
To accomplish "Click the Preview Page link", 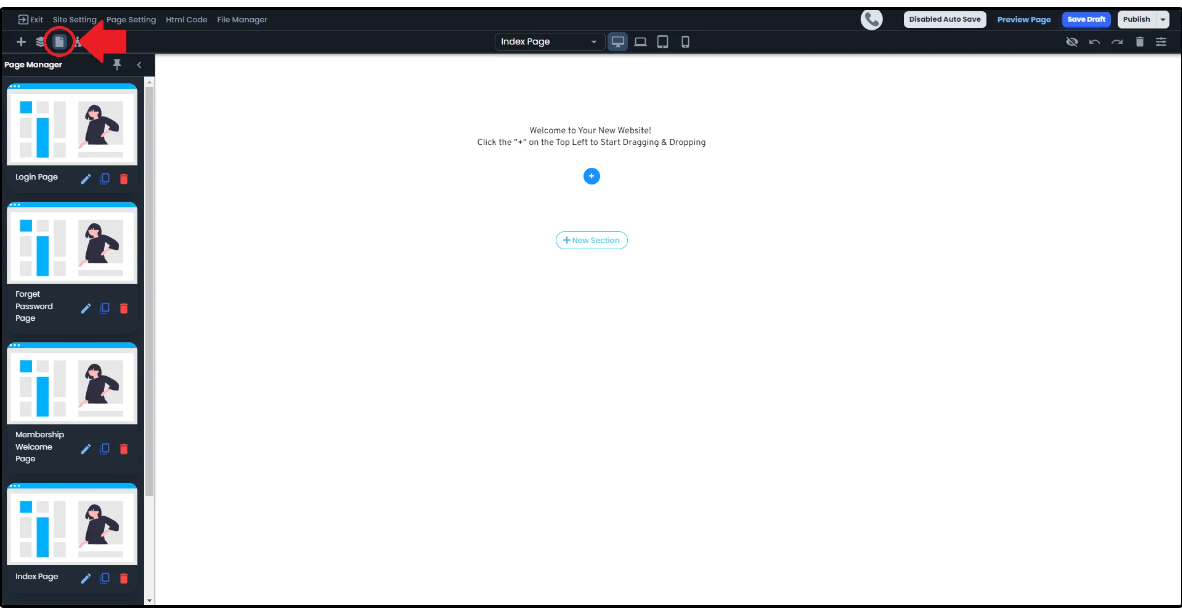I will 1024,20.
